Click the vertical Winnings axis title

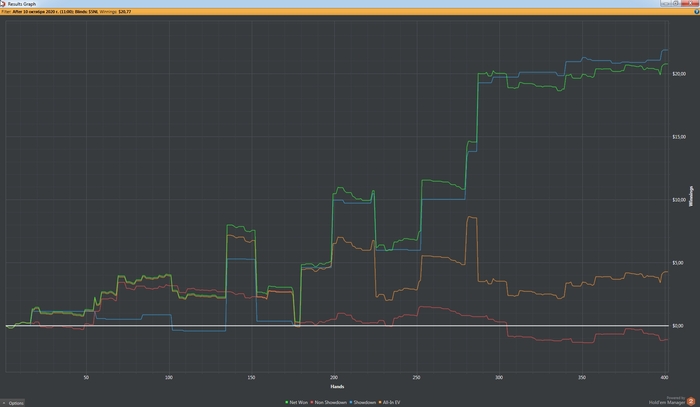tap(692, 196)
